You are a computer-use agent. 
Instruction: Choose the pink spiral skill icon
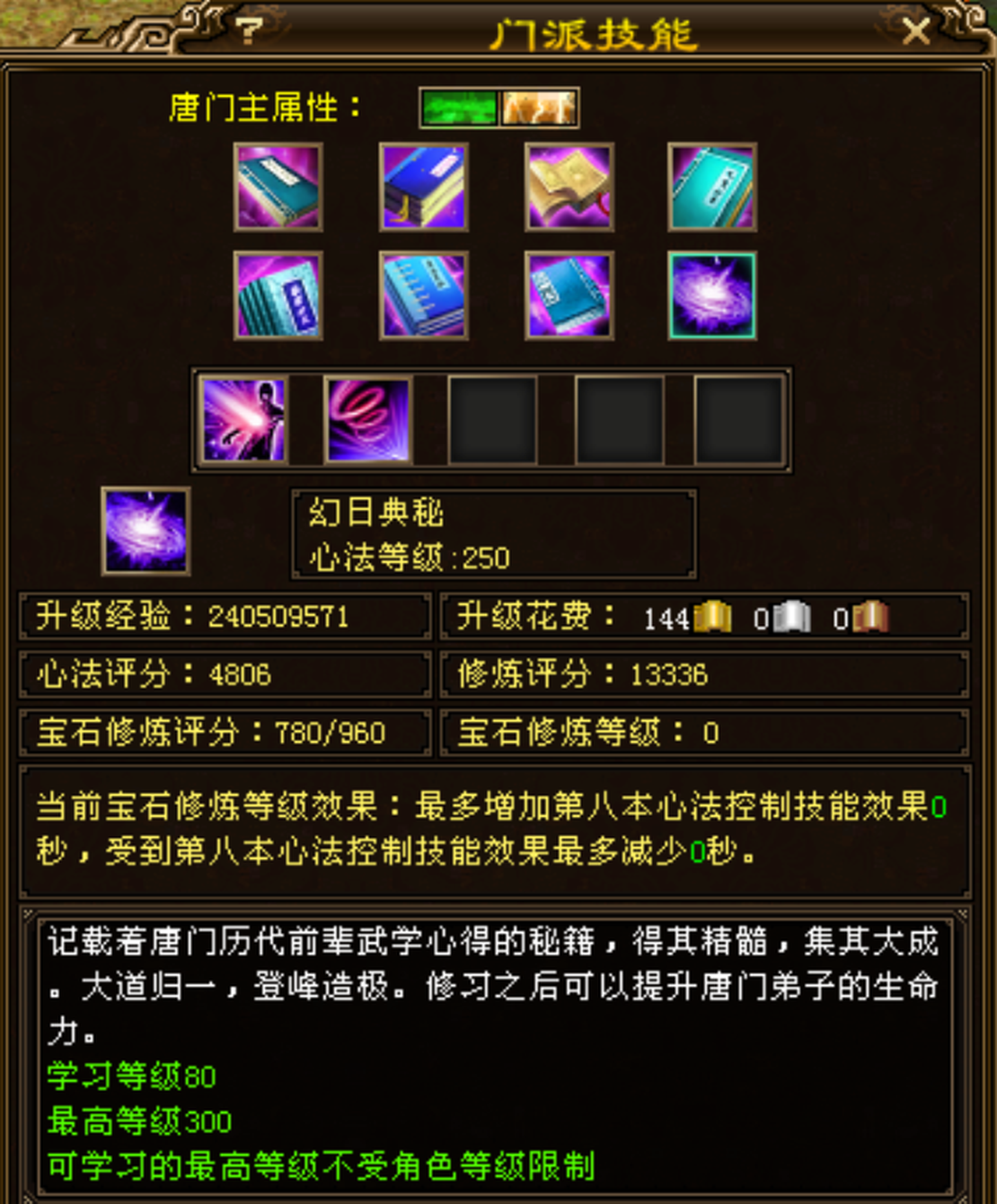coord(368,420)
